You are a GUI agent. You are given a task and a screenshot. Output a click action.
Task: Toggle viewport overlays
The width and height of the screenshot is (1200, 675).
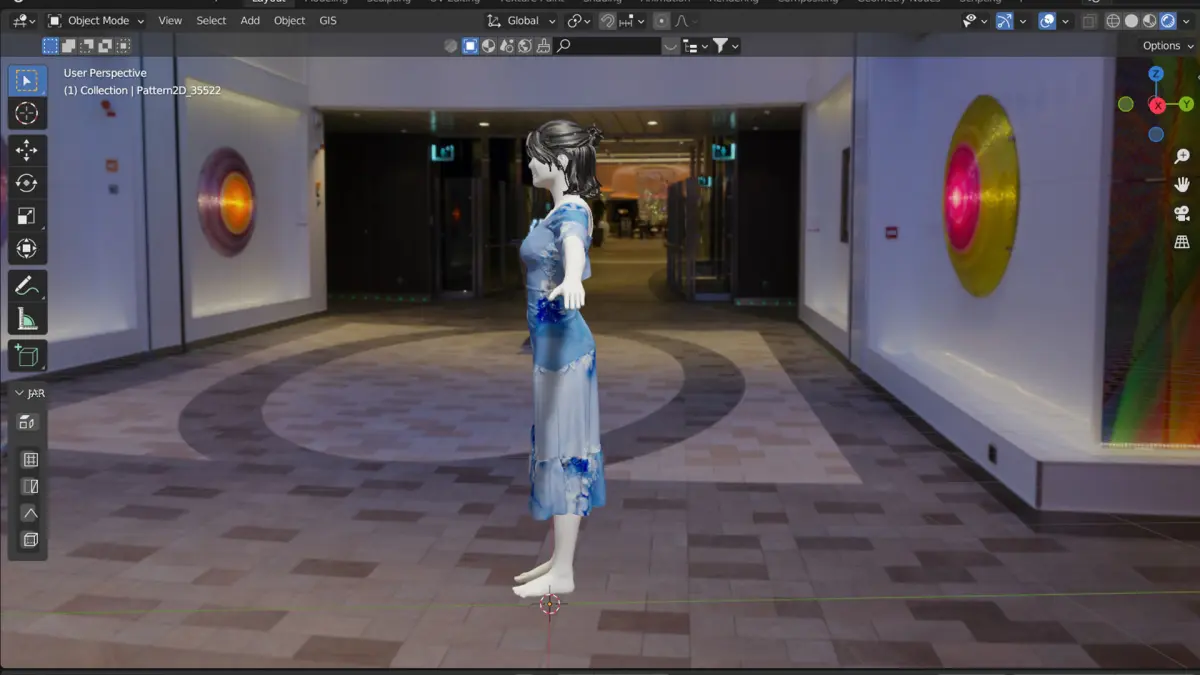click(x=1047, y=21)
